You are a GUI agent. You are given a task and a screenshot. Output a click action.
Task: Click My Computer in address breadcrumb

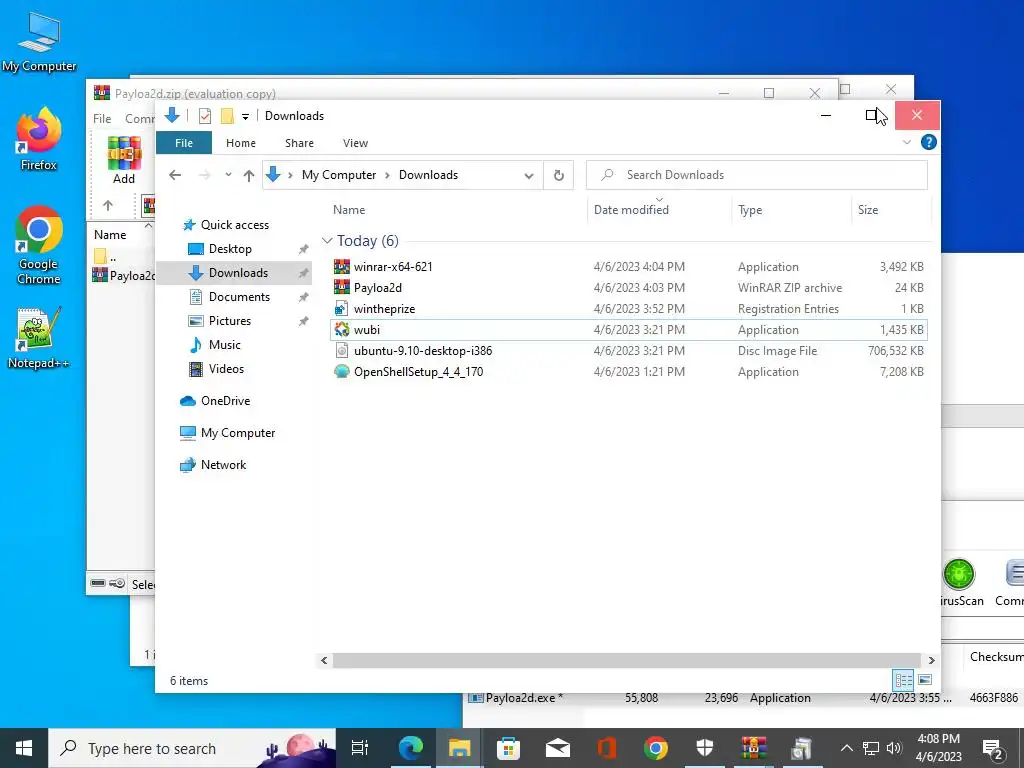[339, 175]
